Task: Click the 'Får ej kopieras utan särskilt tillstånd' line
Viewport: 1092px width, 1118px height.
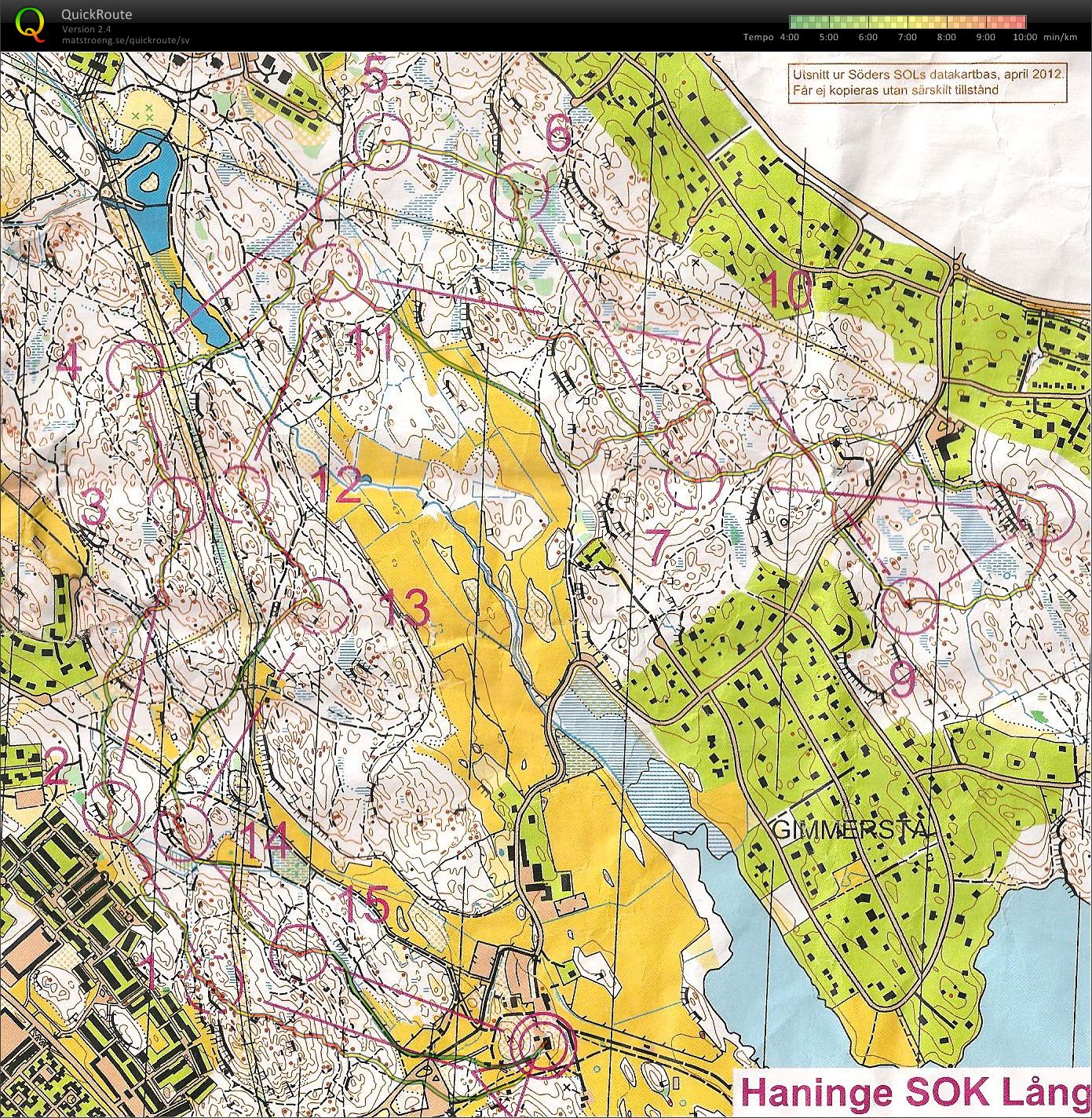Action: pos(894,90)
